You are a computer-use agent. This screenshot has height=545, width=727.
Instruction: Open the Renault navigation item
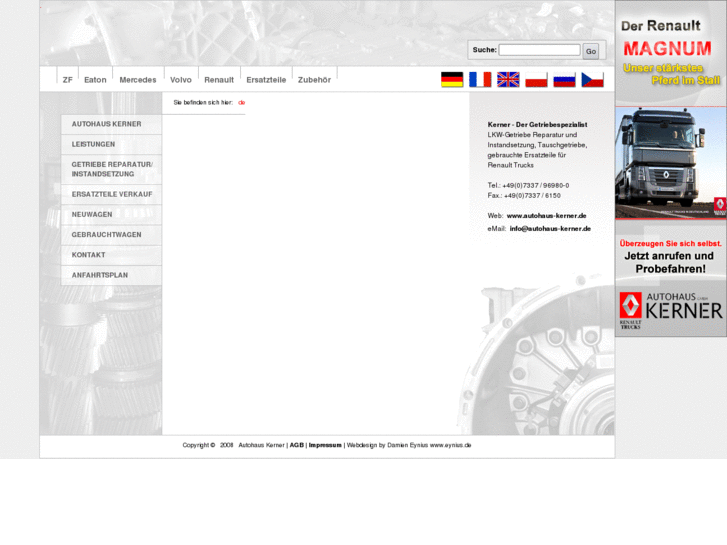[x=219, y=80]
